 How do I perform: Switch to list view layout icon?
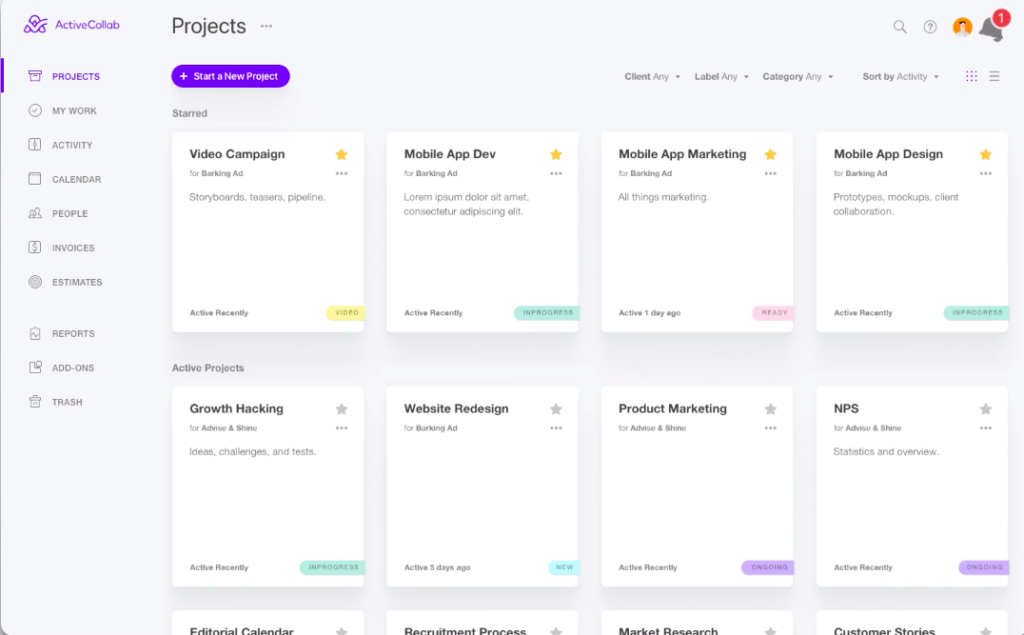pos(994,76)
